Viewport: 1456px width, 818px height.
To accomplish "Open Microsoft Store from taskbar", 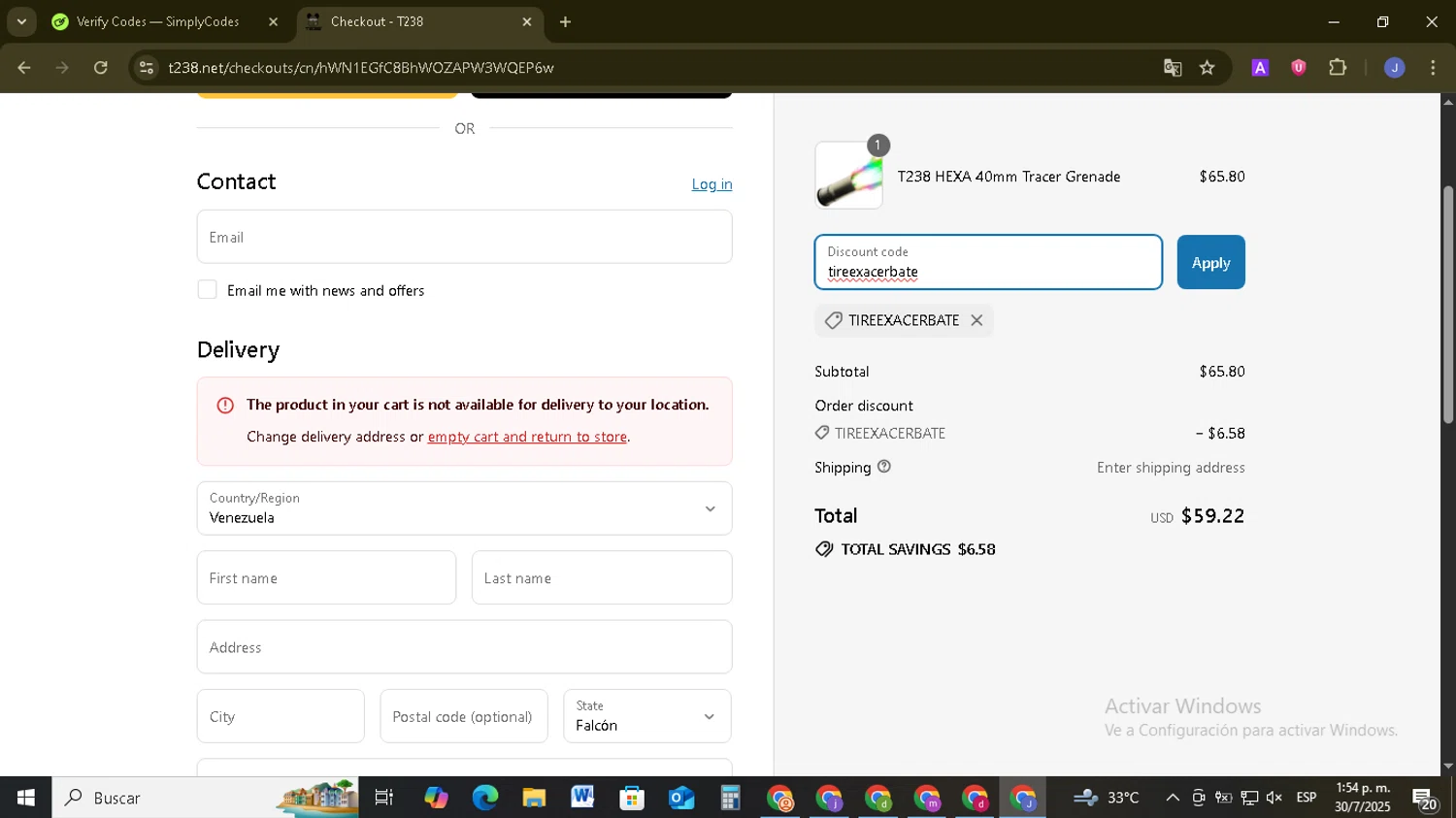I will [x=632, y=798].
